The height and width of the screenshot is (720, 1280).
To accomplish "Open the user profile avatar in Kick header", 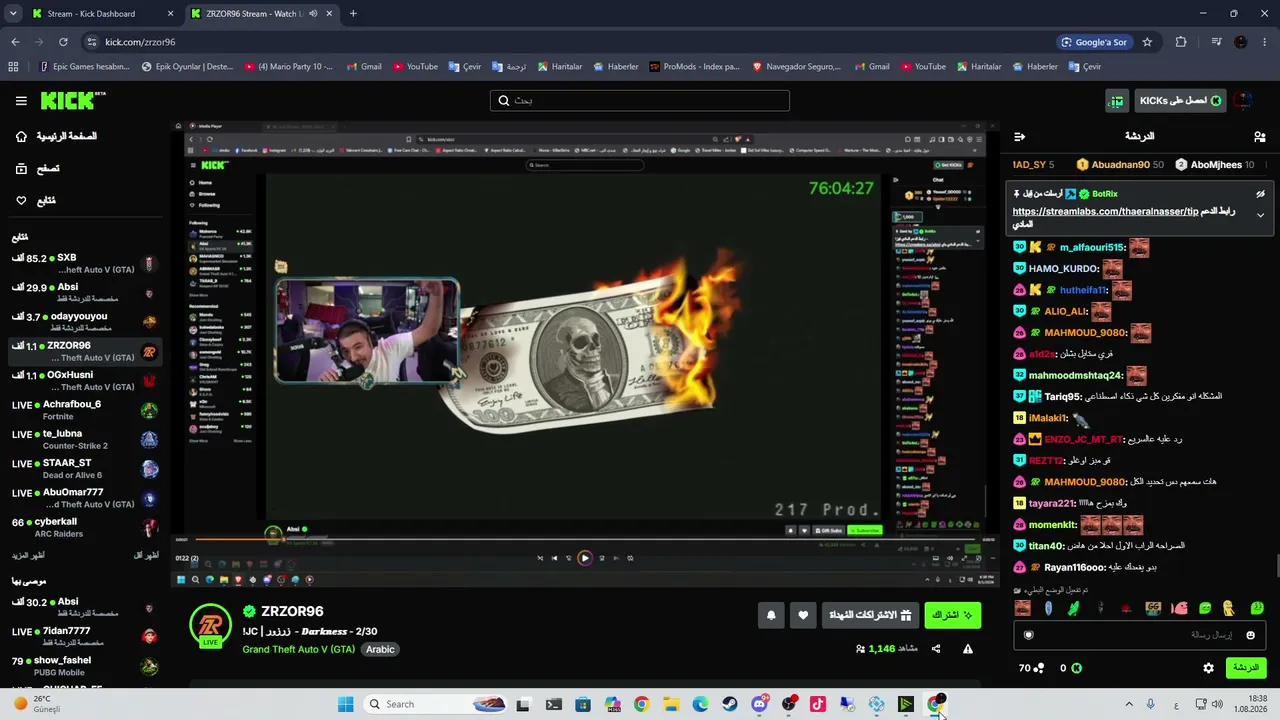I will [1243, 101].
